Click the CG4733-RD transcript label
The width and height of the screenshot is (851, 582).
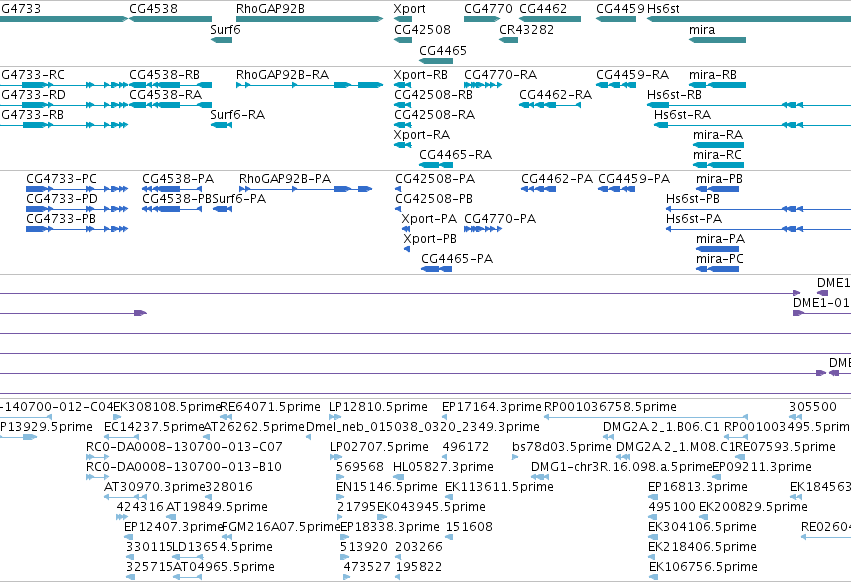click(33, 94)
